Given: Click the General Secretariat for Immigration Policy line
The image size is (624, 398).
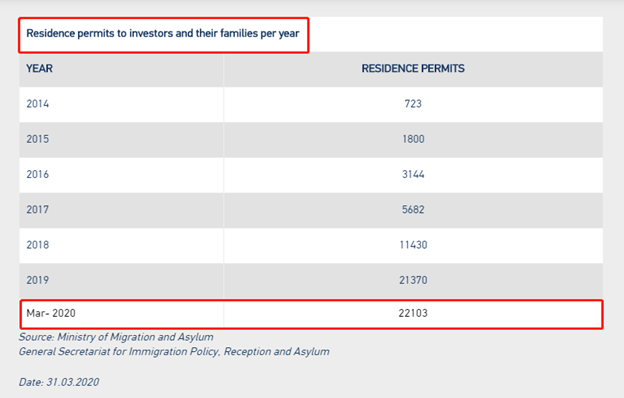Looking at the screenshot, I should pos(174,352).
